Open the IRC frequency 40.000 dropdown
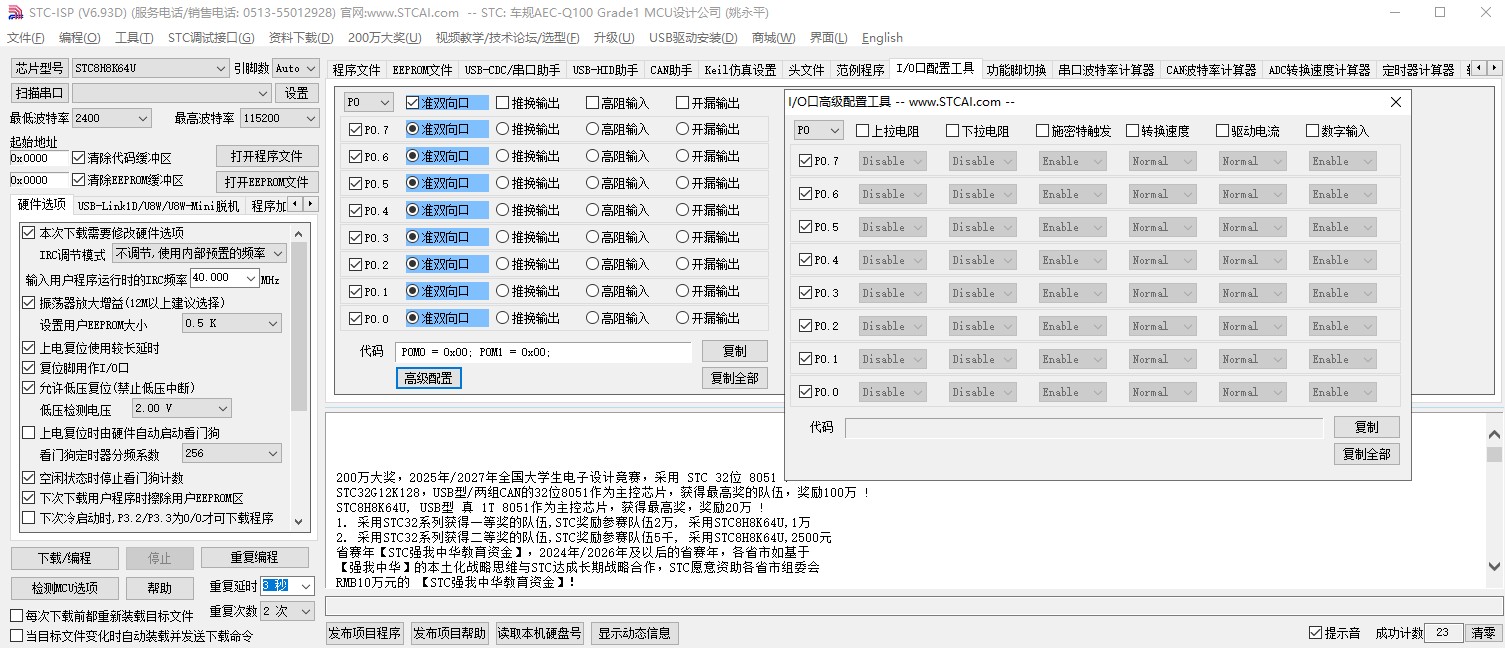 [x=224, y=278]
